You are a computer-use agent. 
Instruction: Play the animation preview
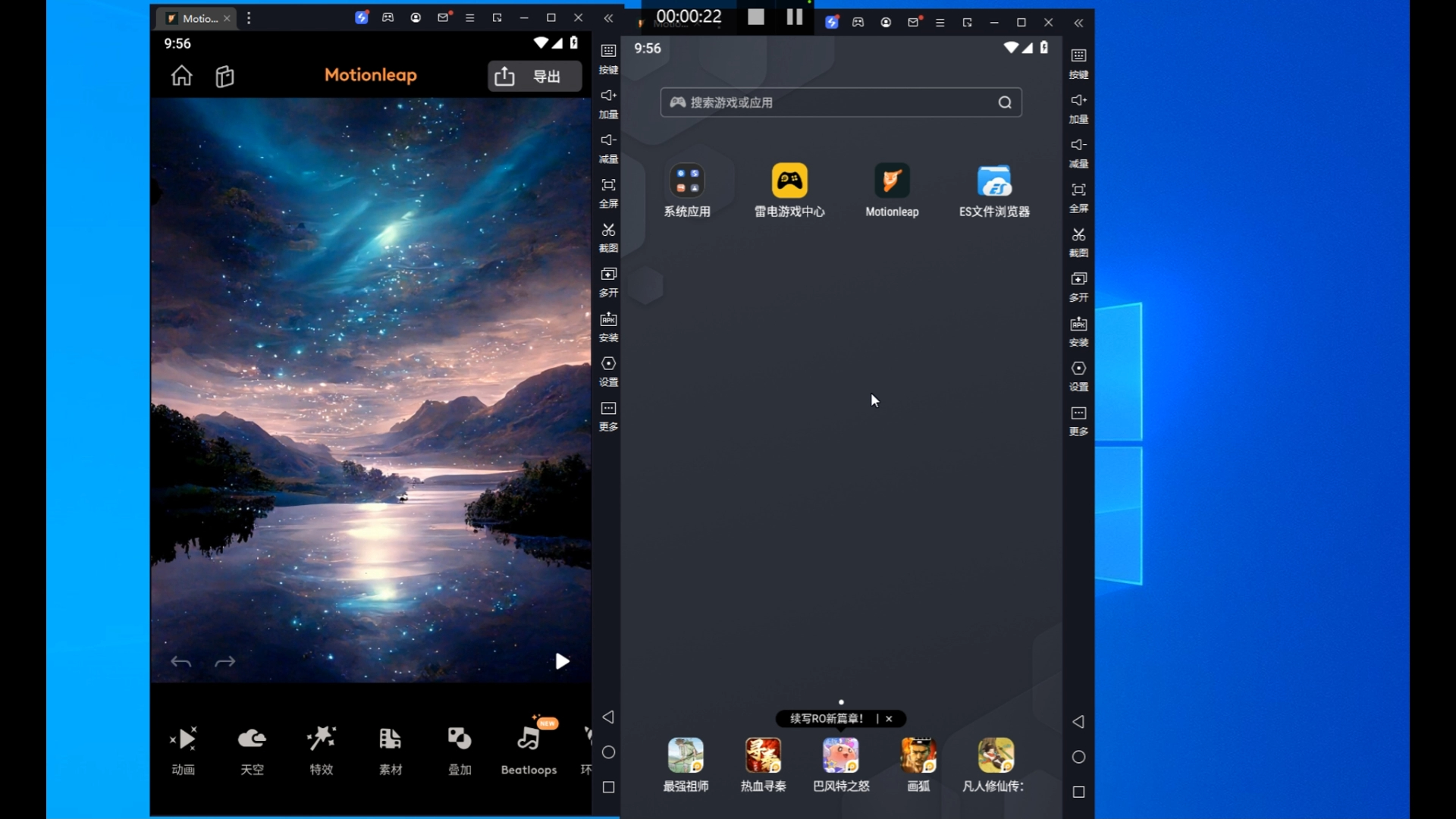562,661
